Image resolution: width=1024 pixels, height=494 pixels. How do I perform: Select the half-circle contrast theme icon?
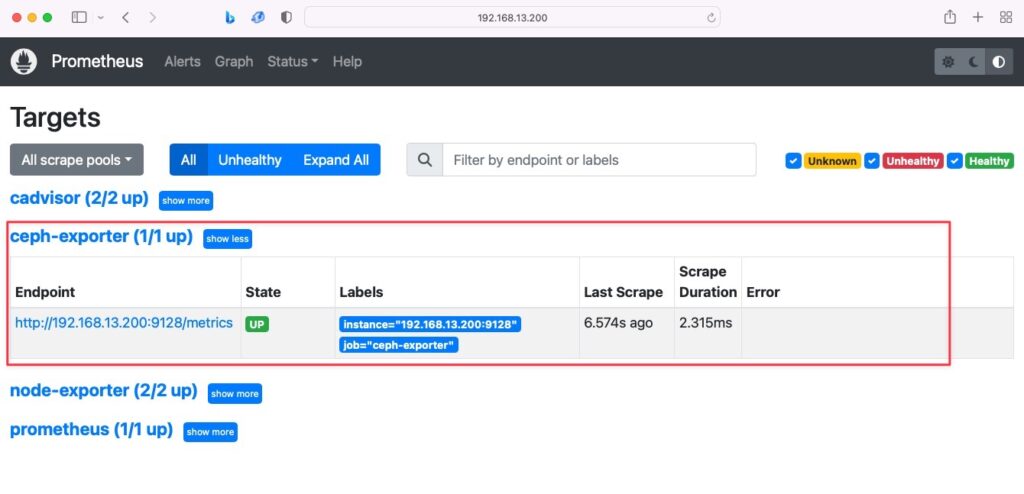point(999,61)
